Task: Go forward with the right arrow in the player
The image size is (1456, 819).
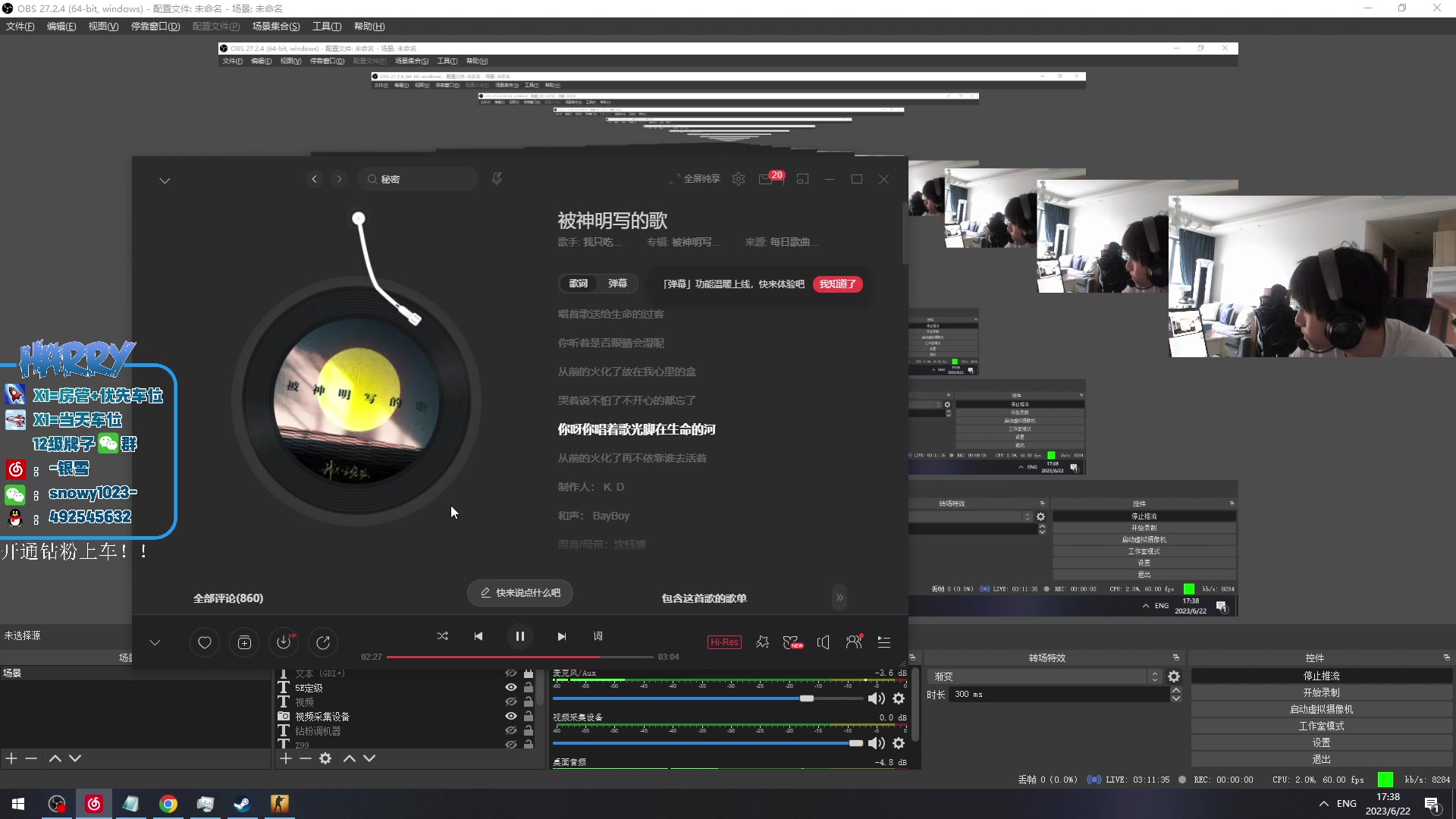Action: (340, 179)
